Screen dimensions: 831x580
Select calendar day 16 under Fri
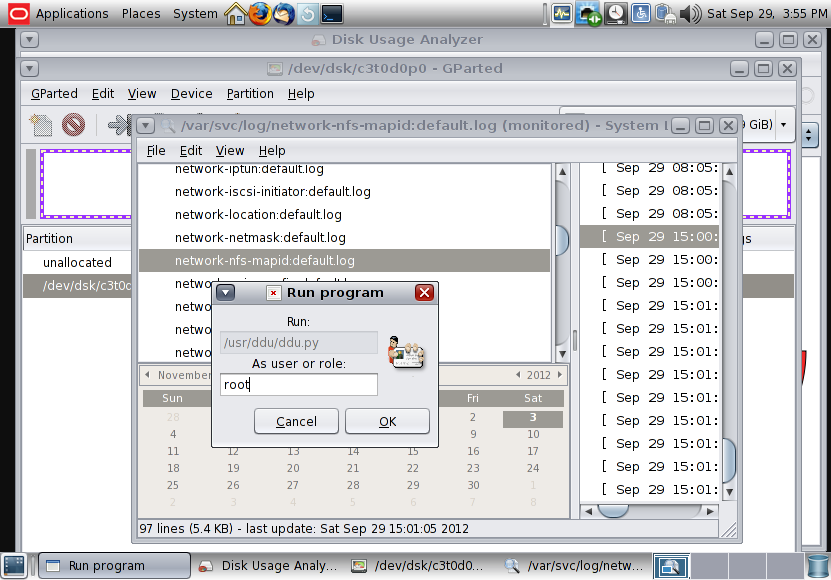[x=473, y=451]
